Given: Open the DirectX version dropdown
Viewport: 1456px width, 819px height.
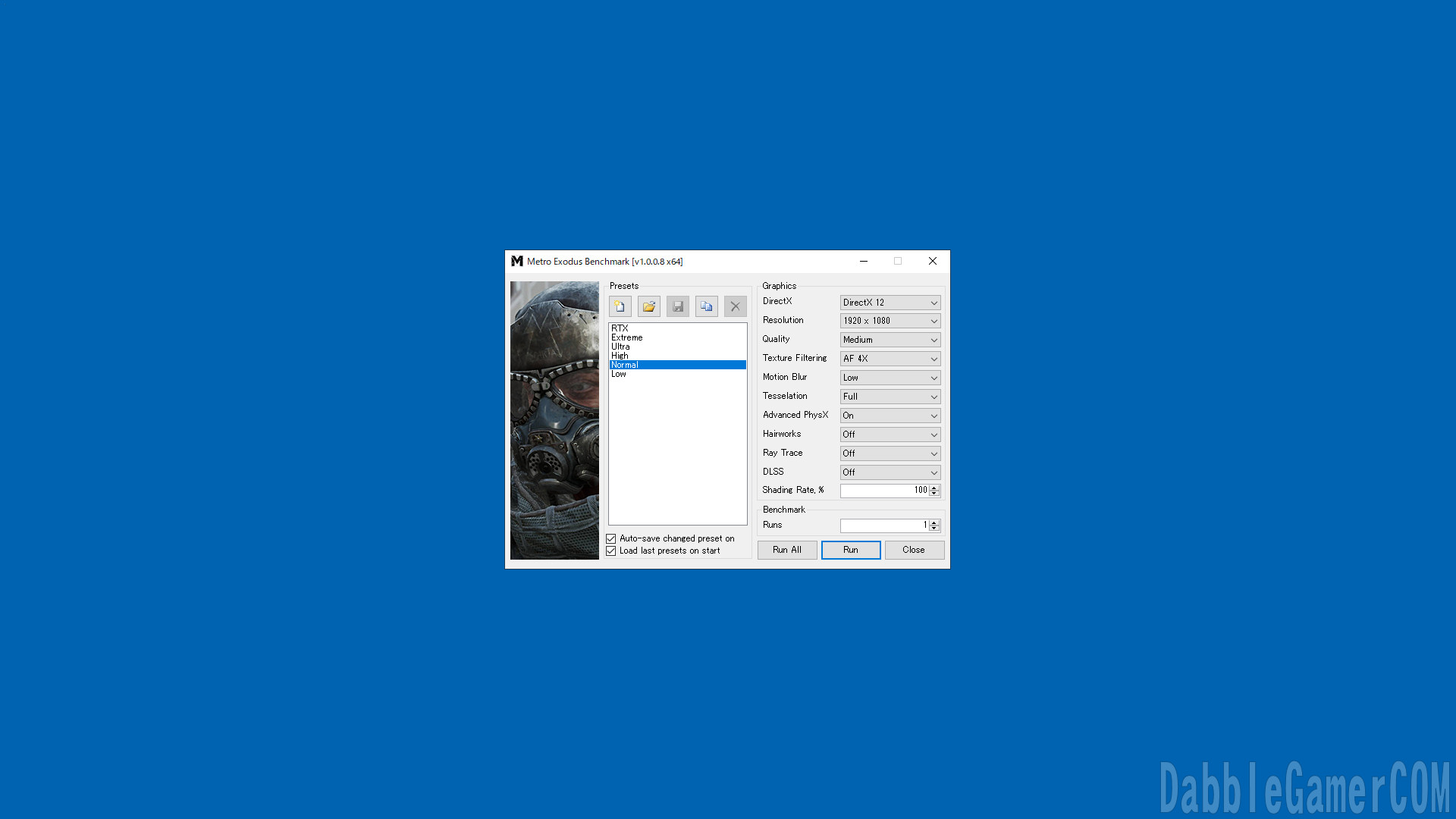Looking at the screenshot, I should pyautogui.click(x=890, y=302).
